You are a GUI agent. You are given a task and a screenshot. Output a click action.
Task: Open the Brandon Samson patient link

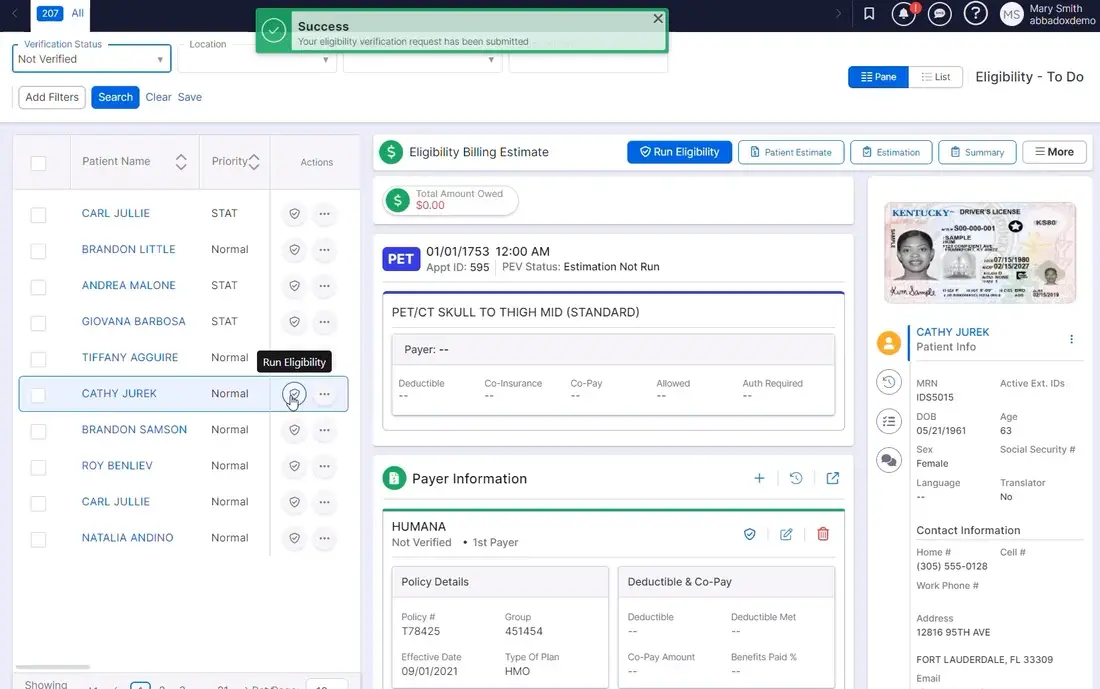(134, 429)
